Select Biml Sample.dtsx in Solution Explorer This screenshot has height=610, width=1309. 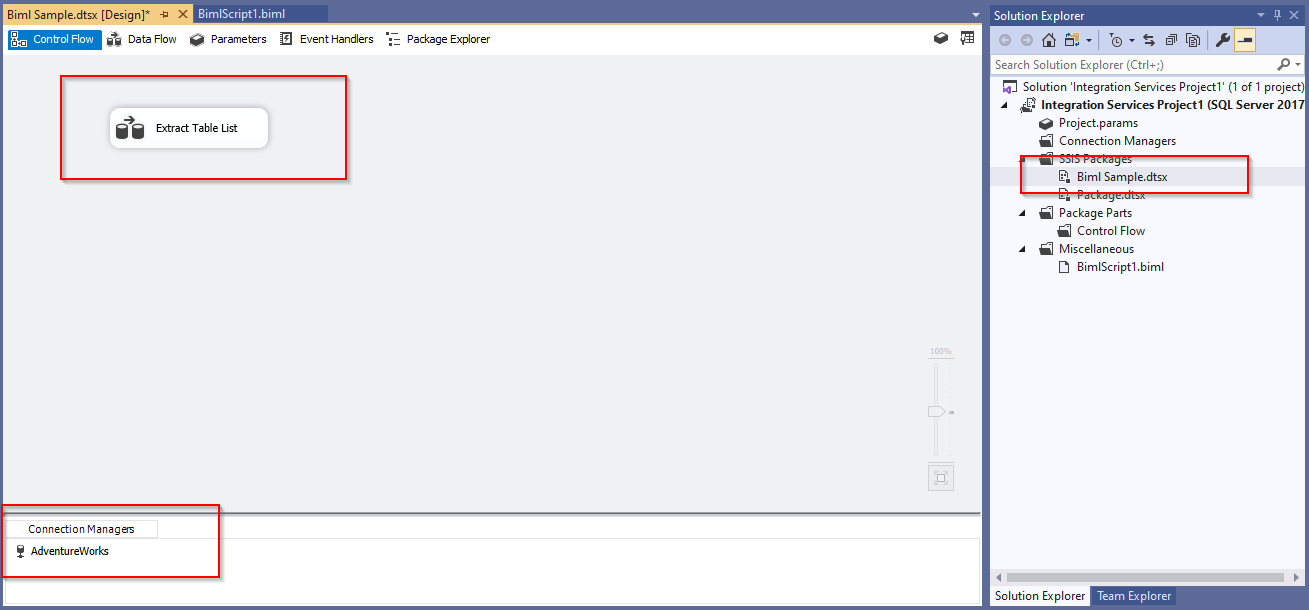(x=1122, y=177)
